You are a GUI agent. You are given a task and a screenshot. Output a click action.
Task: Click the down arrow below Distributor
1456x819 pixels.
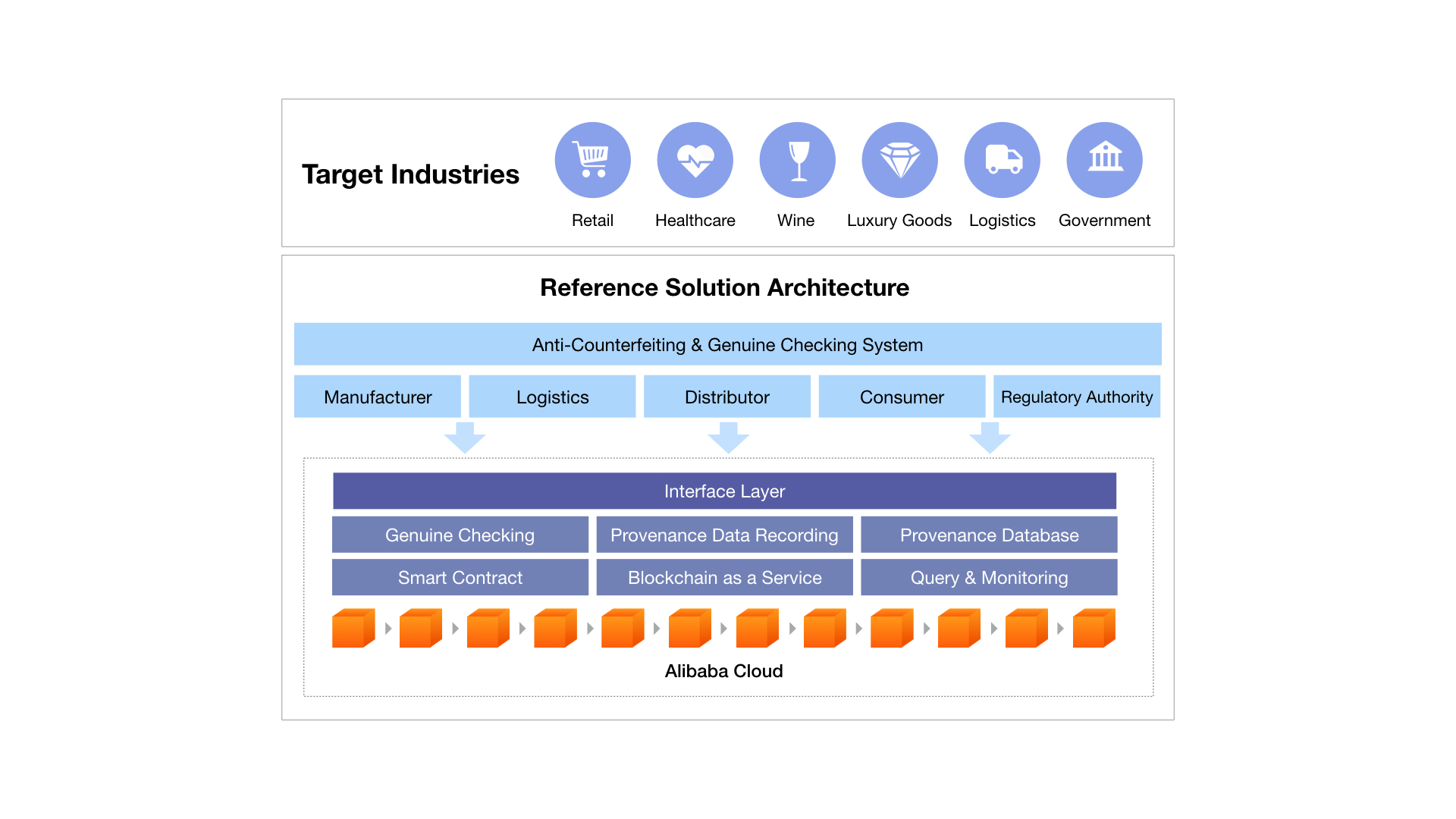[729, 438]
